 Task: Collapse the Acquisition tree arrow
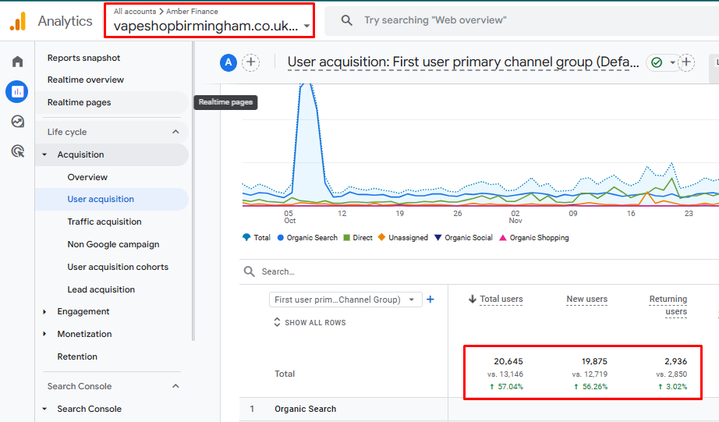[44, 155]
